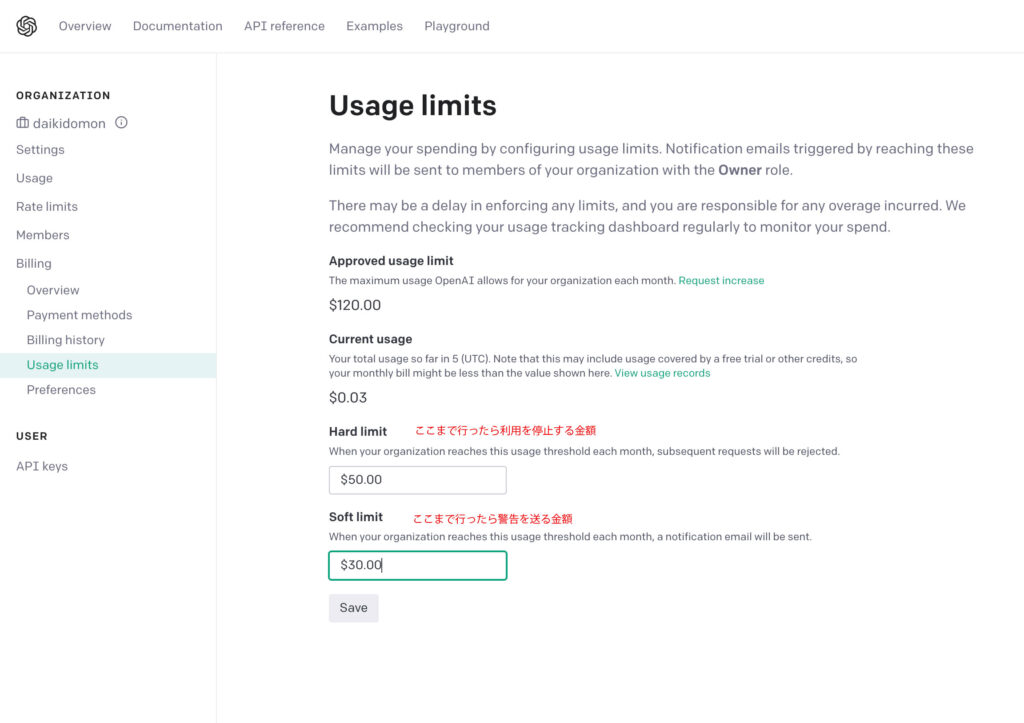Open the Documentation page
Viewport: 1024px width, 723px height.
click(x=177, y=26)
